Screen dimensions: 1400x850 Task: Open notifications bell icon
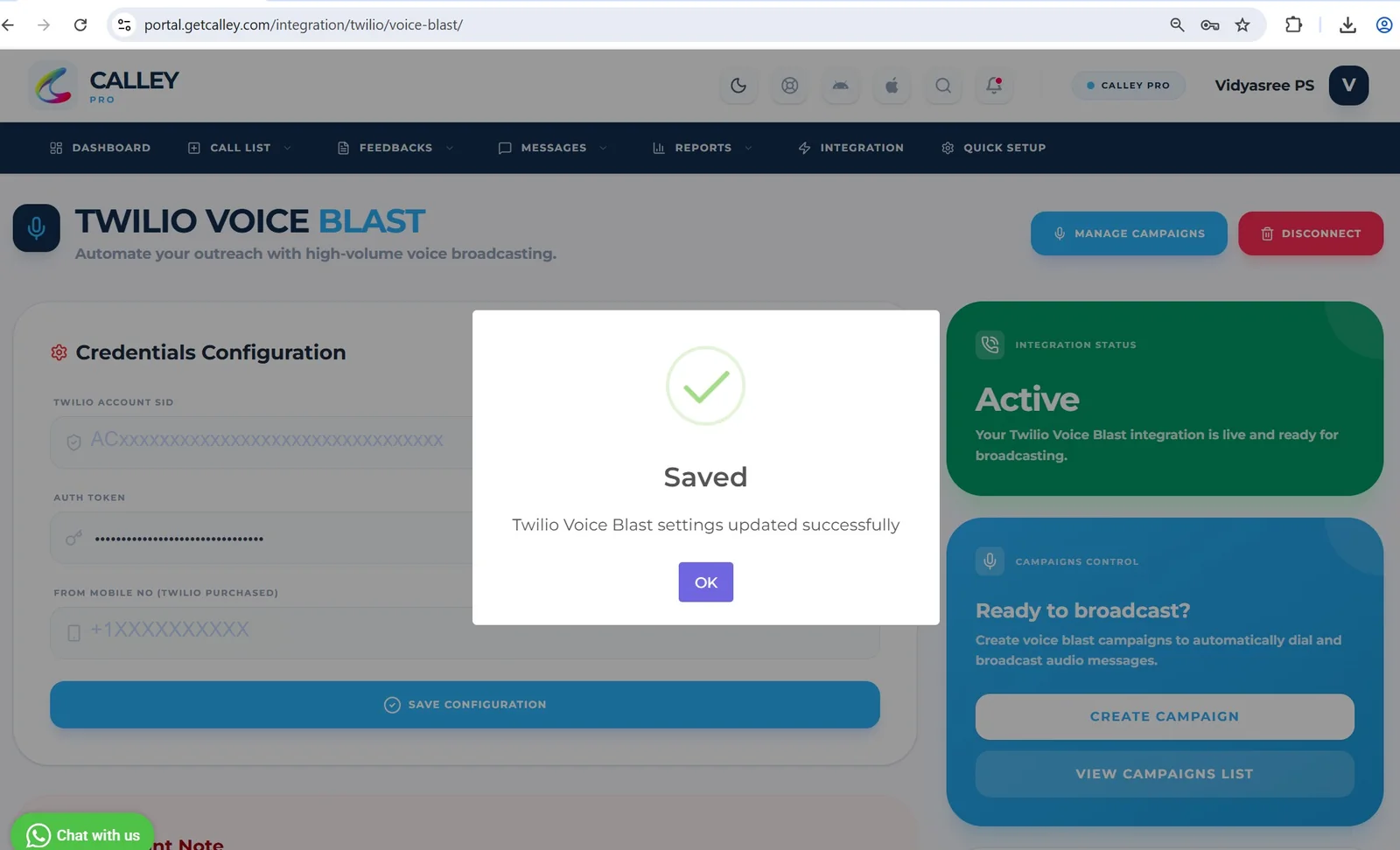pyautogui.click(x=994, y=86)
